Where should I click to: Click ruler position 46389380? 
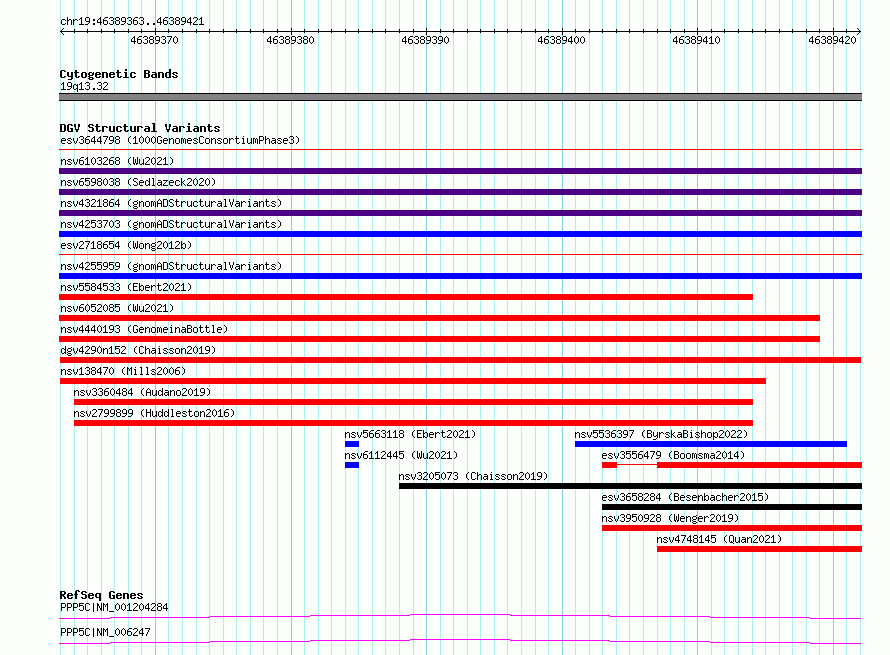tap(290, 40)
